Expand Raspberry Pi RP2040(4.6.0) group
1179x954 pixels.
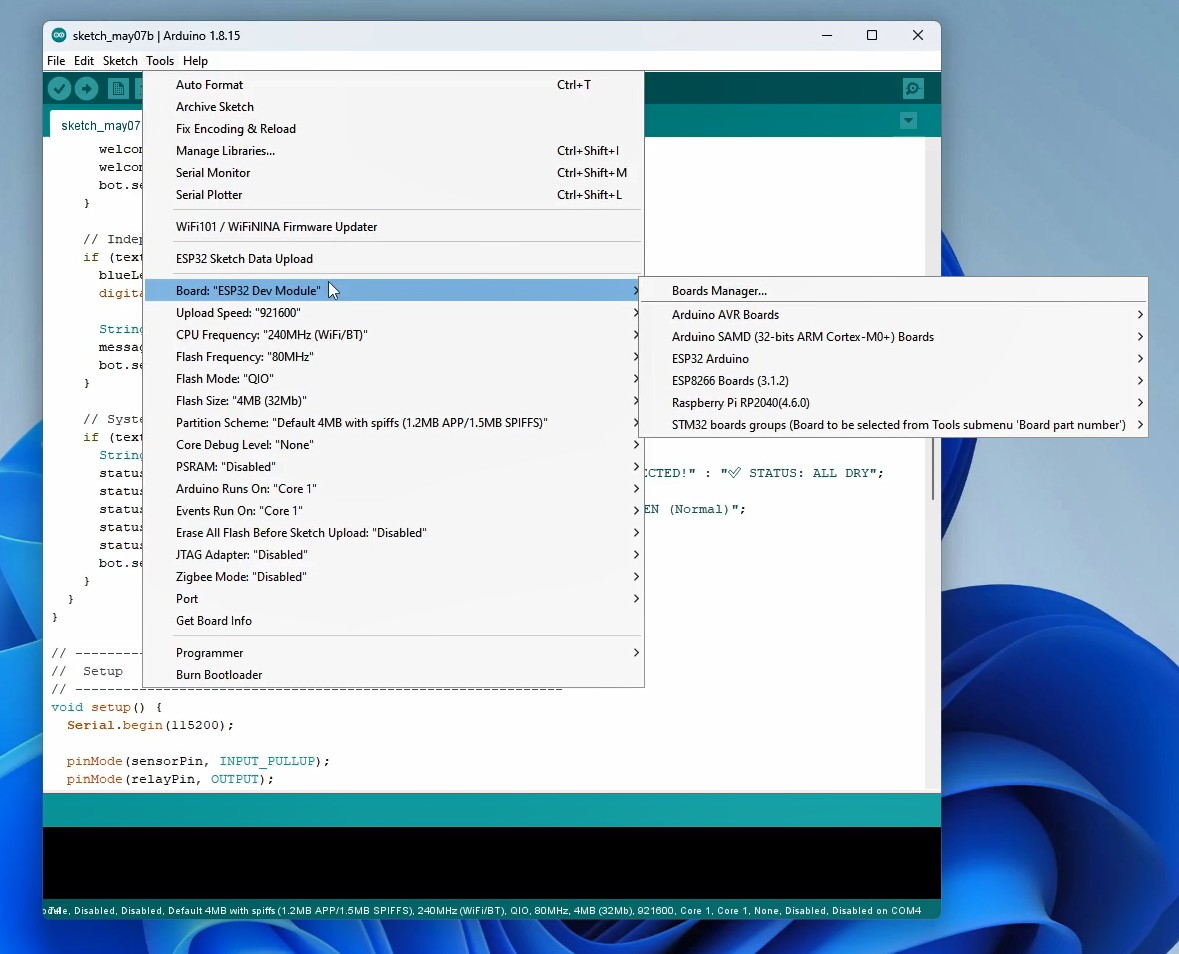(893, 402)
